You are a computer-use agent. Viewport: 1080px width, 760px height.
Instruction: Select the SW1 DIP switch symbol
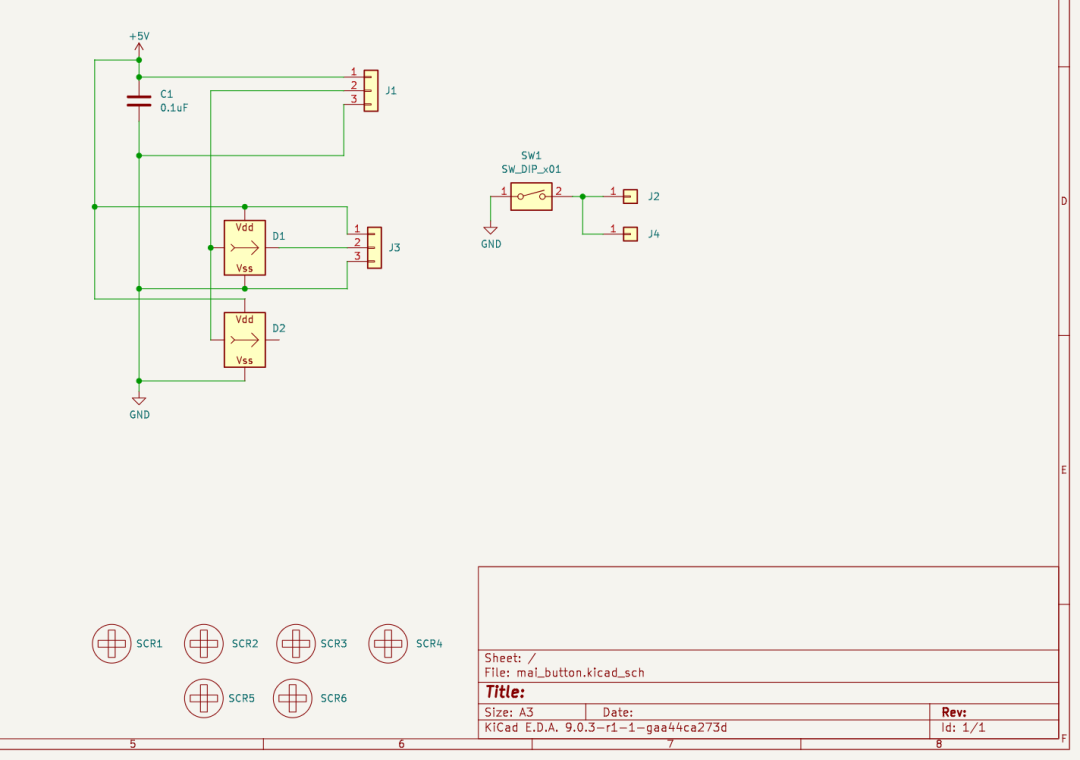point(531,196)
